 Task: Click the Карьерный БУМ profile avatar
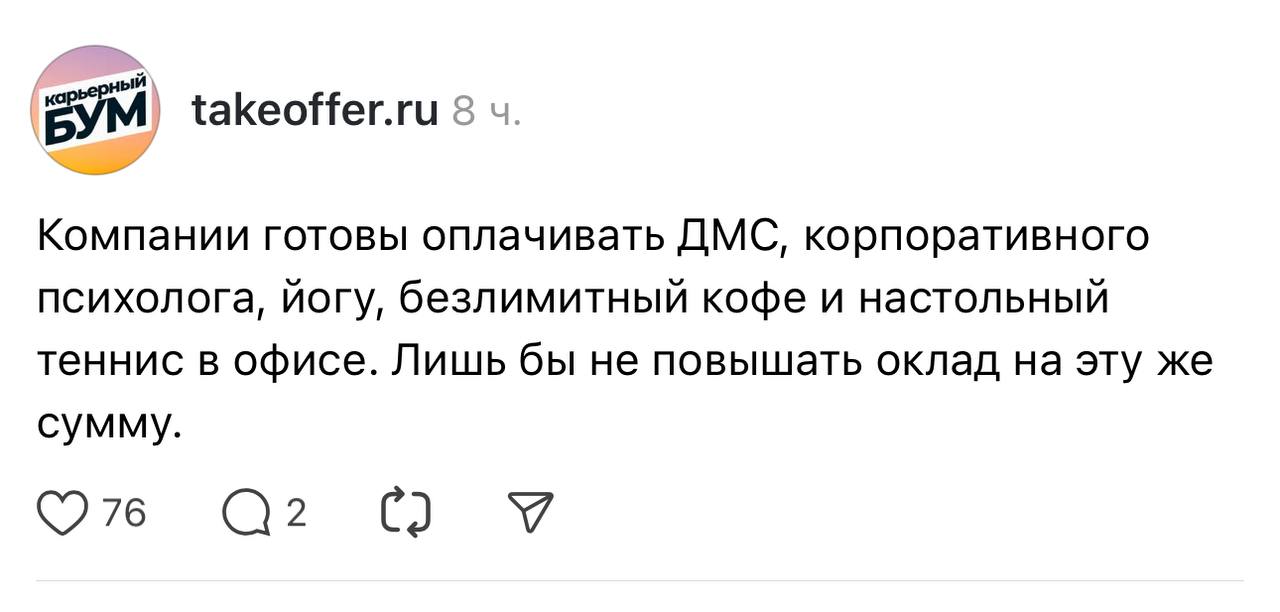click(x=97, y=111)
